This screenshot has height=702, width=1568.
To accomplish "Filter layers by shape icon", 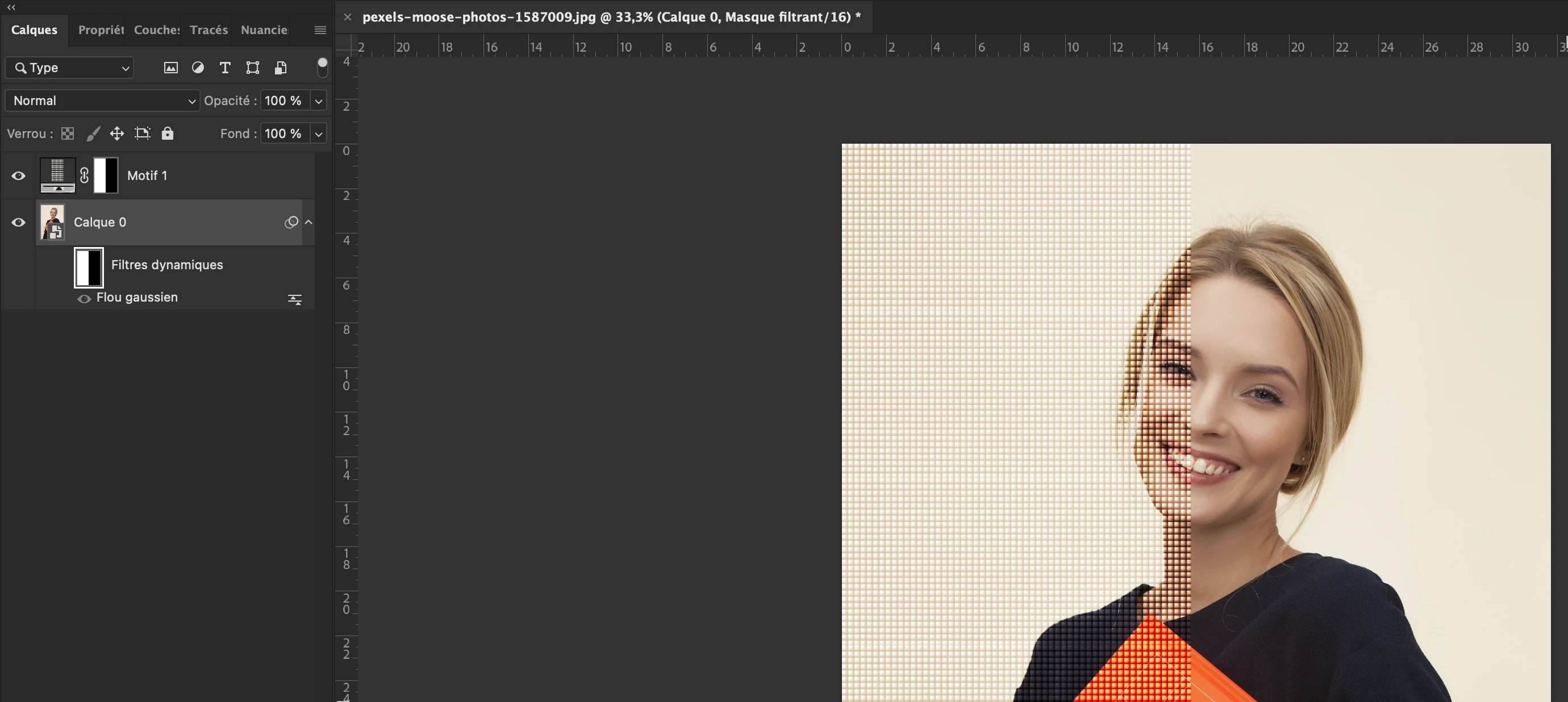I will tap(253, 68).
